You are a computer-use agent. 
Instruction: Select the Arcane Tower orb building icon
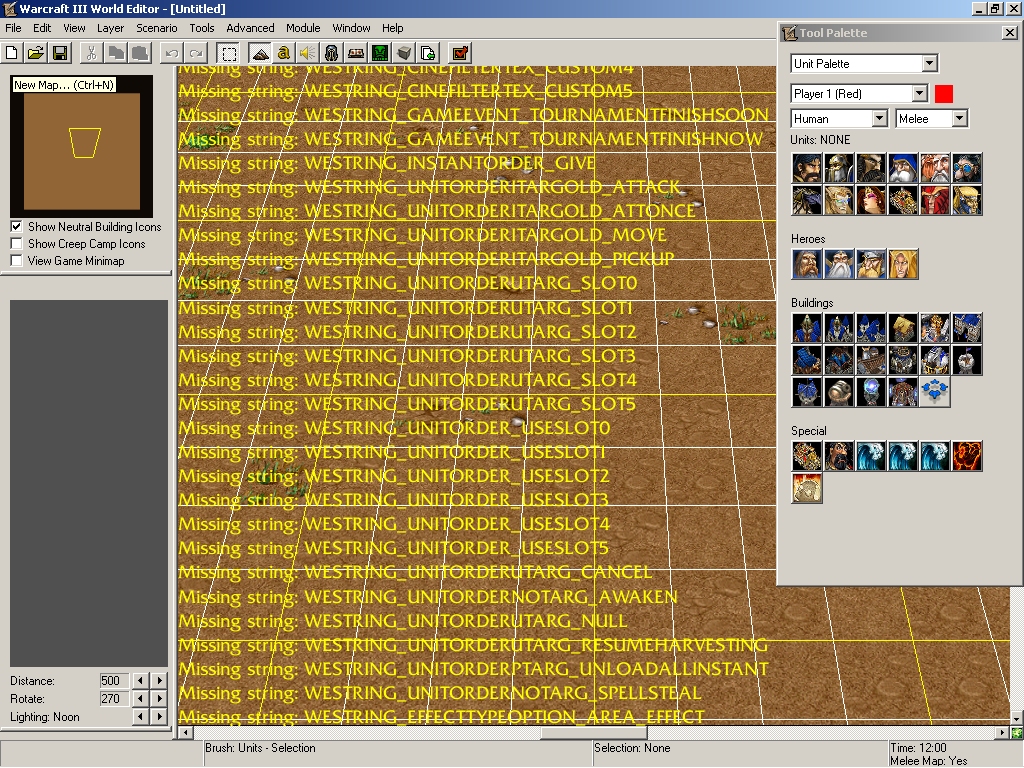click(871, 392)
